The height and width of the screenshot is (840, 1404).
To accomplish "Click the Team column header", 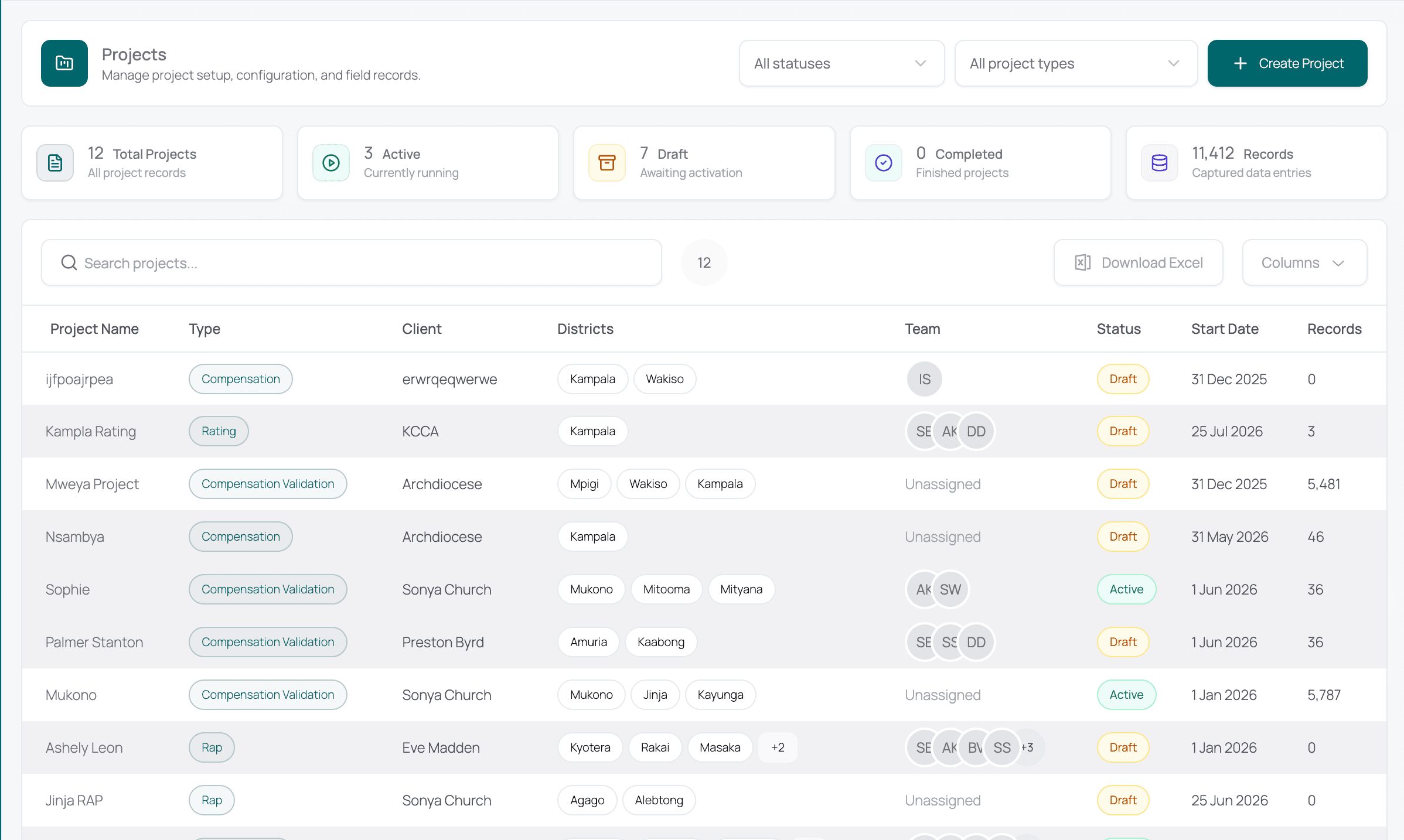I will coord(922,329).
